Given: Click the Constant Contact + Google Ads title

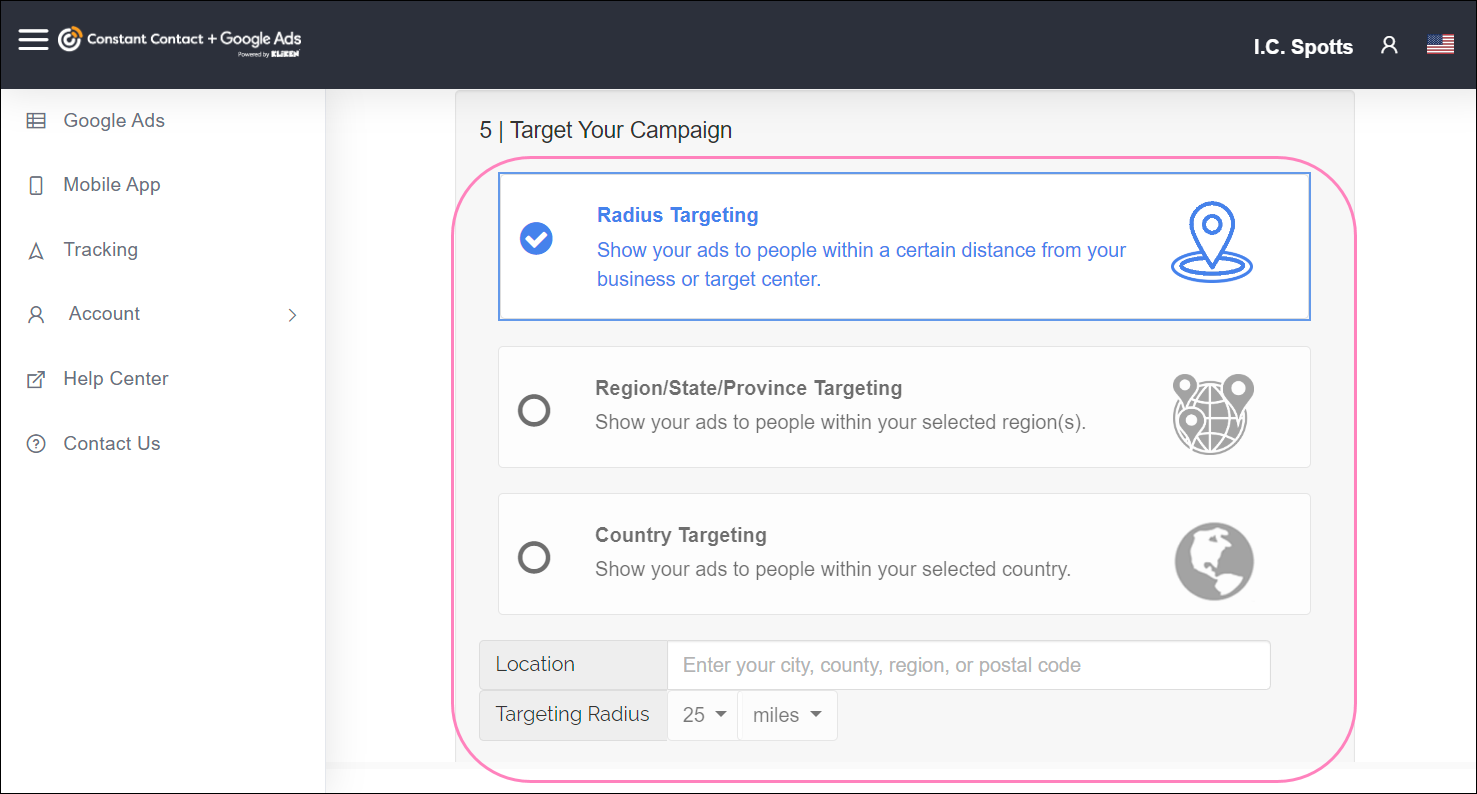Looking at the screenshot, I should [194, 39].
